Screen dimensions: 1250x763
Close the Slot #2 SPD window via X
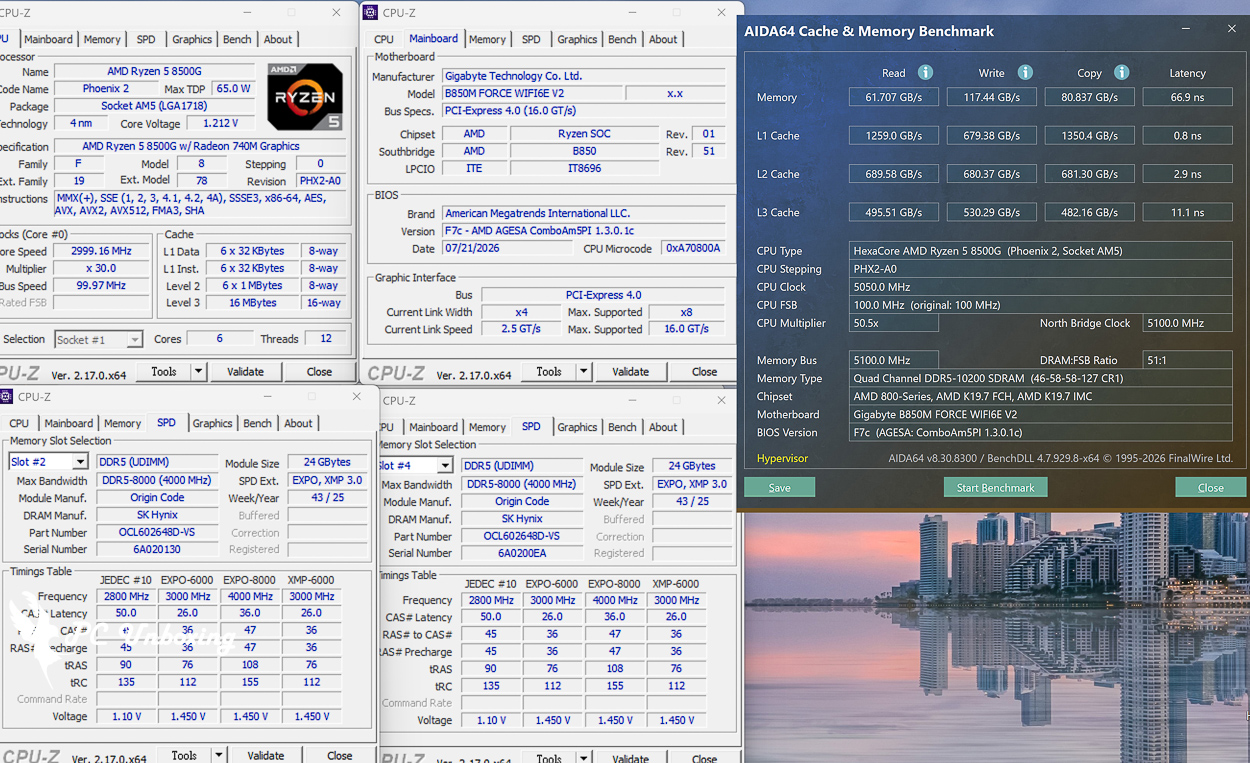click(x=357, y=396)
